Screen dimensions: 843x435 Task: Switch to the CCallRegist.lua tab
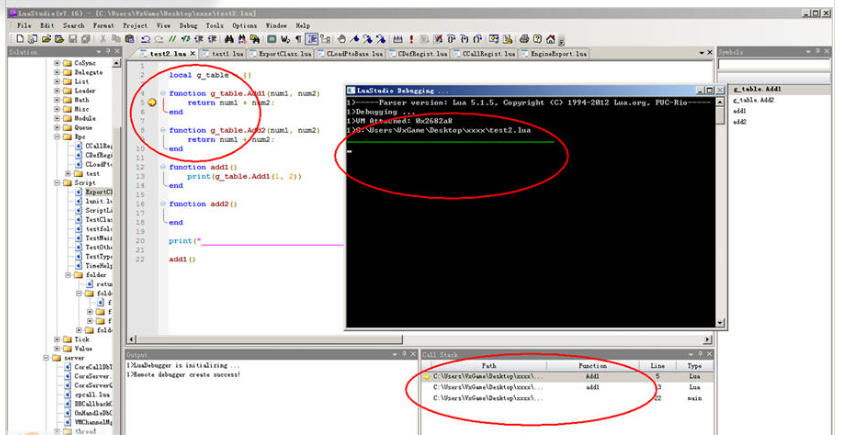point(485,54)
